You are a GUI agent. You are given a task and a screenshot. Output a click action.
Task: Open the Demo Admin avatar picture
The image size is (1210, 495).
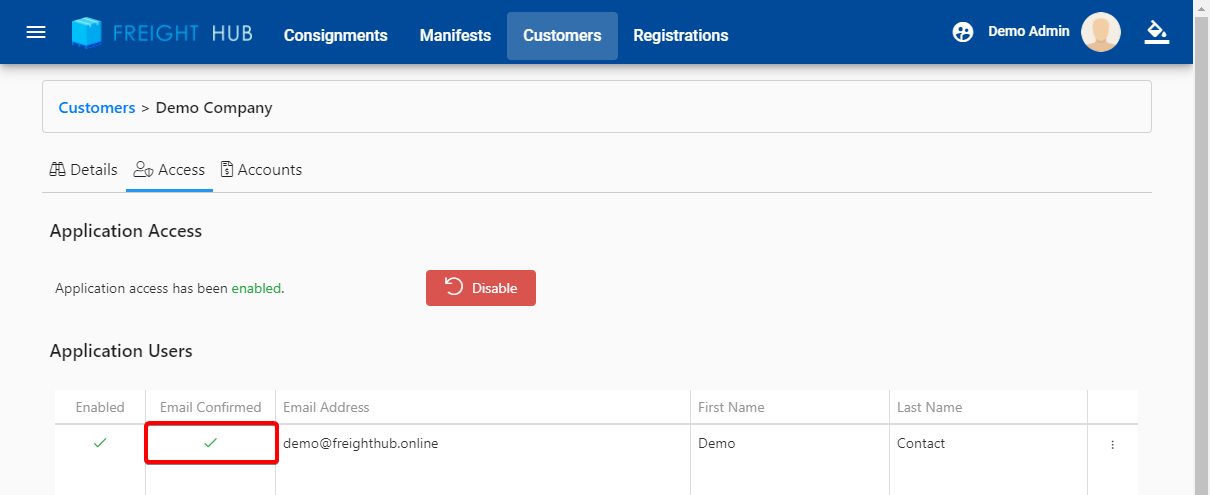point(1101,32)
